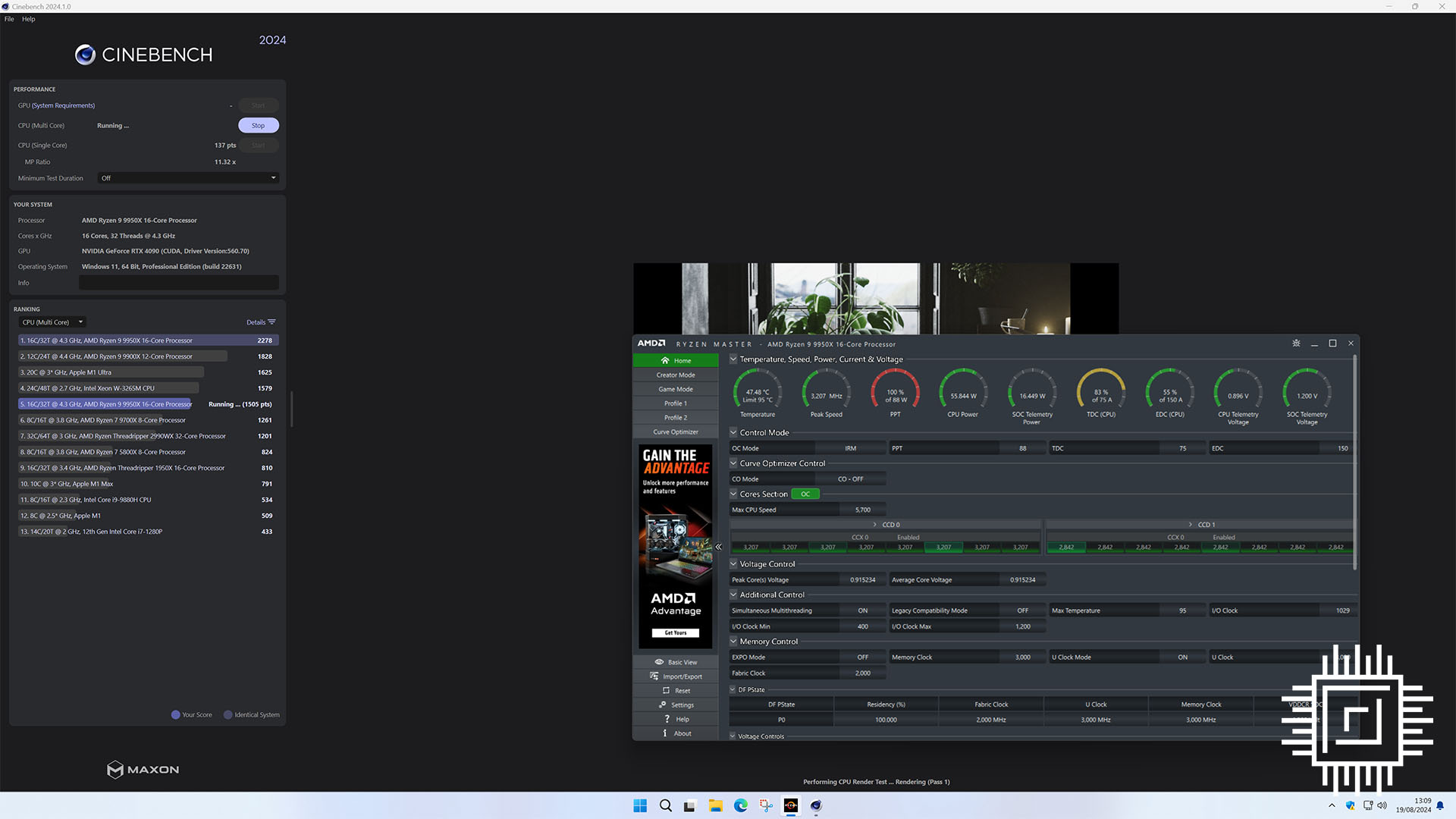Image resolution: width=1456 pixels, height=819 pixels.
Task: Collapse the DF PState section
Action: 733,690
